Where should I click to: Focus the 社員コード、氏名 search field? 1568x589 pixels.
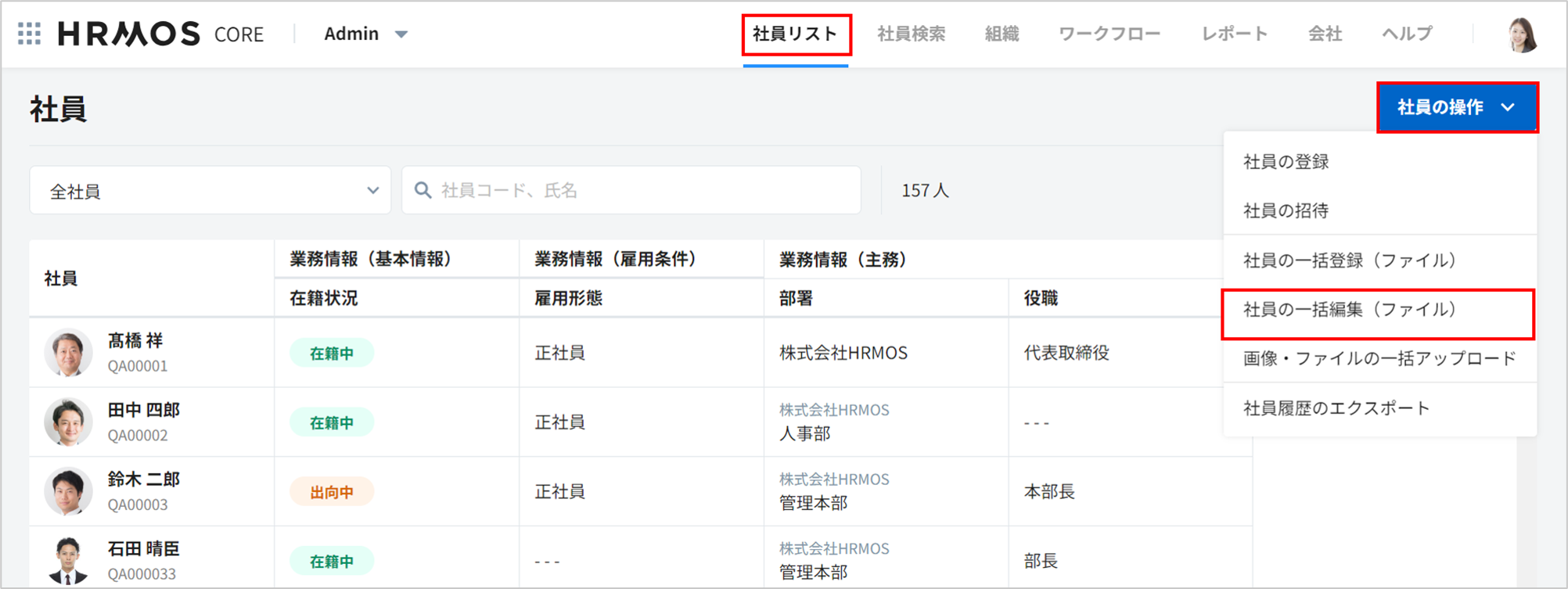pyautogui.click(x=642, y=190)
